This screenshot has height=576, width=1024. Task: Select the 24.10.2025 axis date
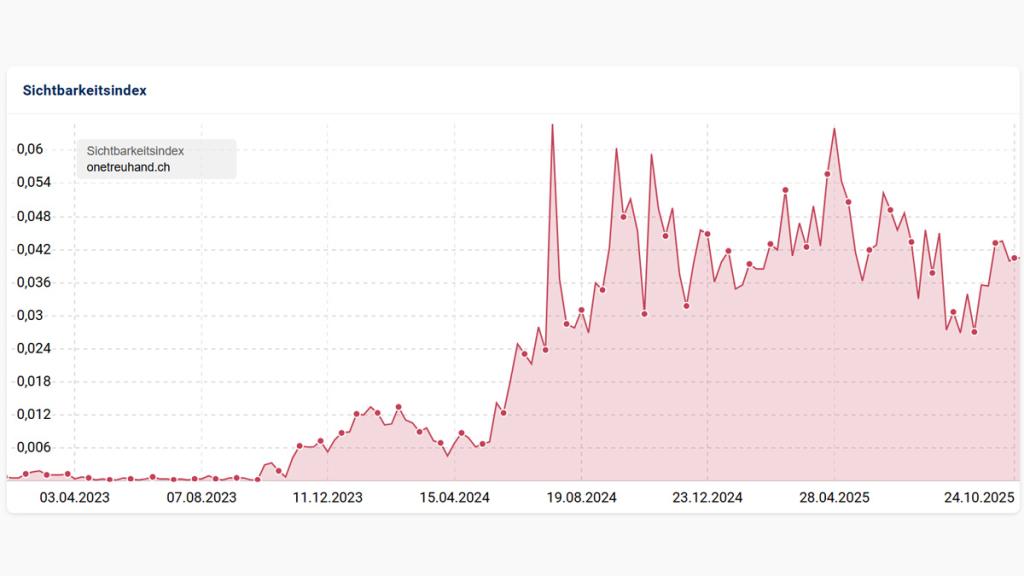[981, 497]
